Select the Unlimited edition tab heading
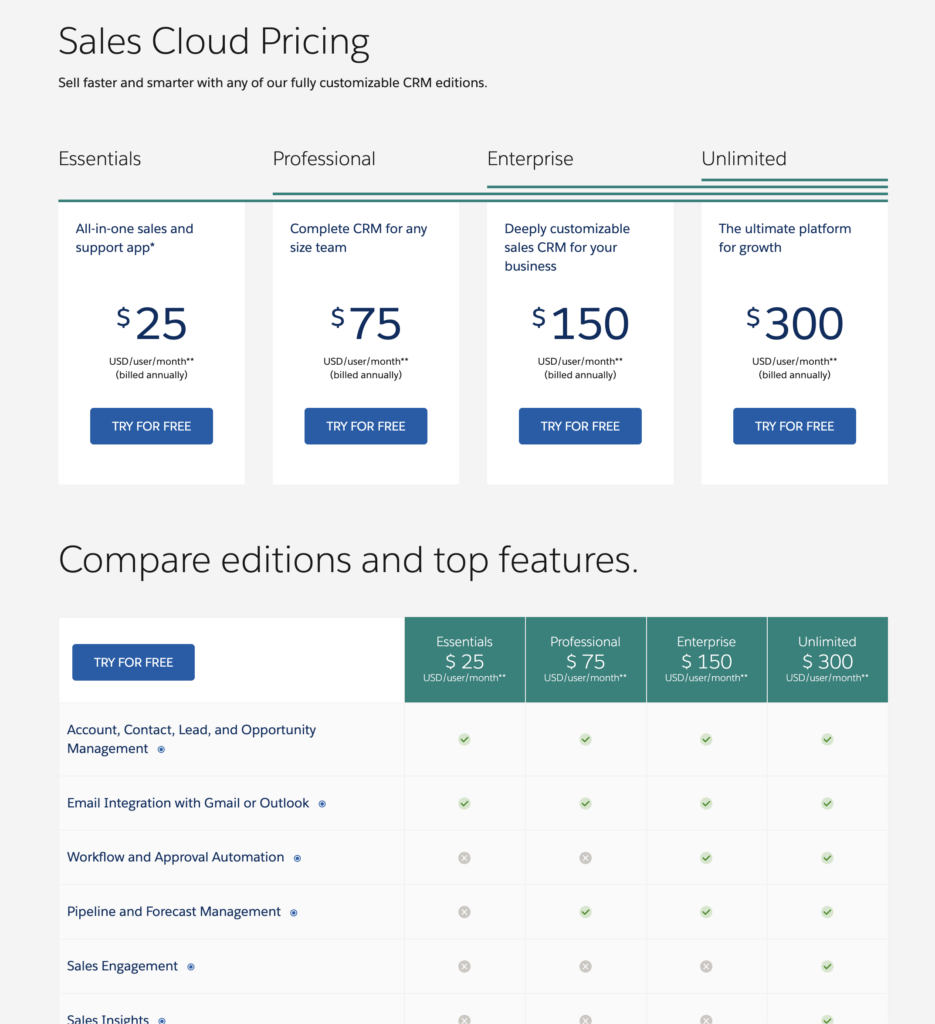The width and height of the screenshot is (935, 1024). click(x=744, y=159)
